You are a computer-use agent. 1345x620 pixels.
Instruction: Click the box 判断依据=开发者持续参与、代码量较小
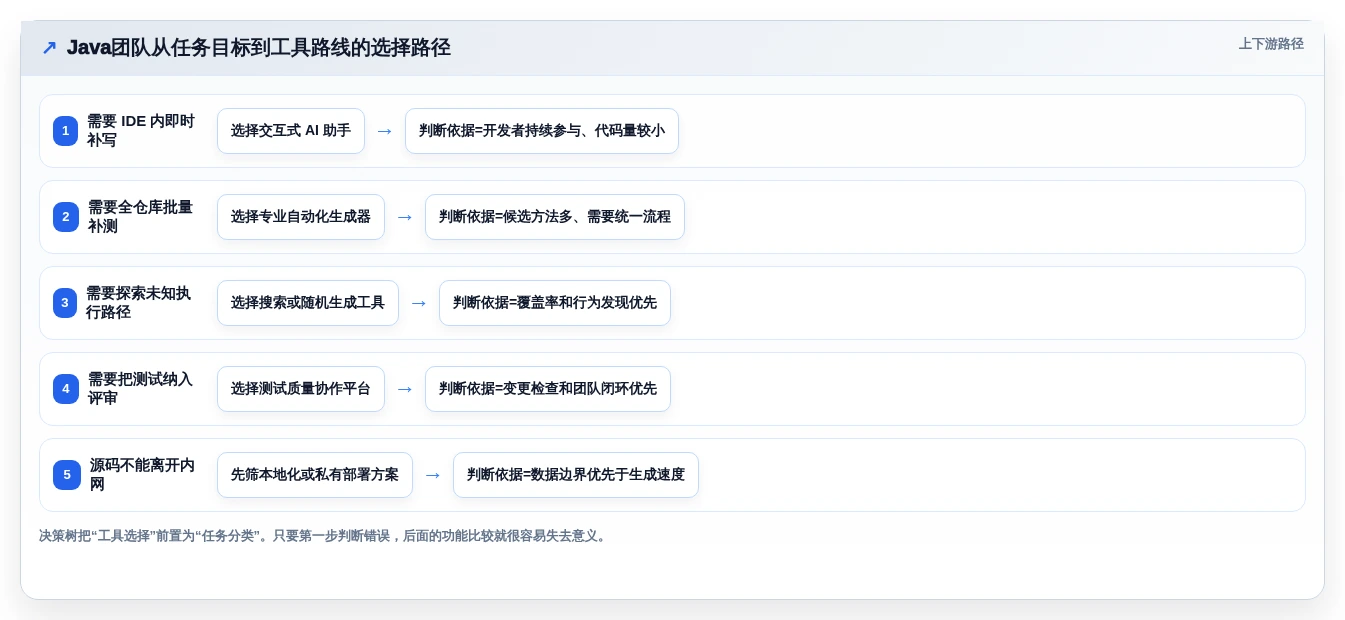tap(542, 131)
